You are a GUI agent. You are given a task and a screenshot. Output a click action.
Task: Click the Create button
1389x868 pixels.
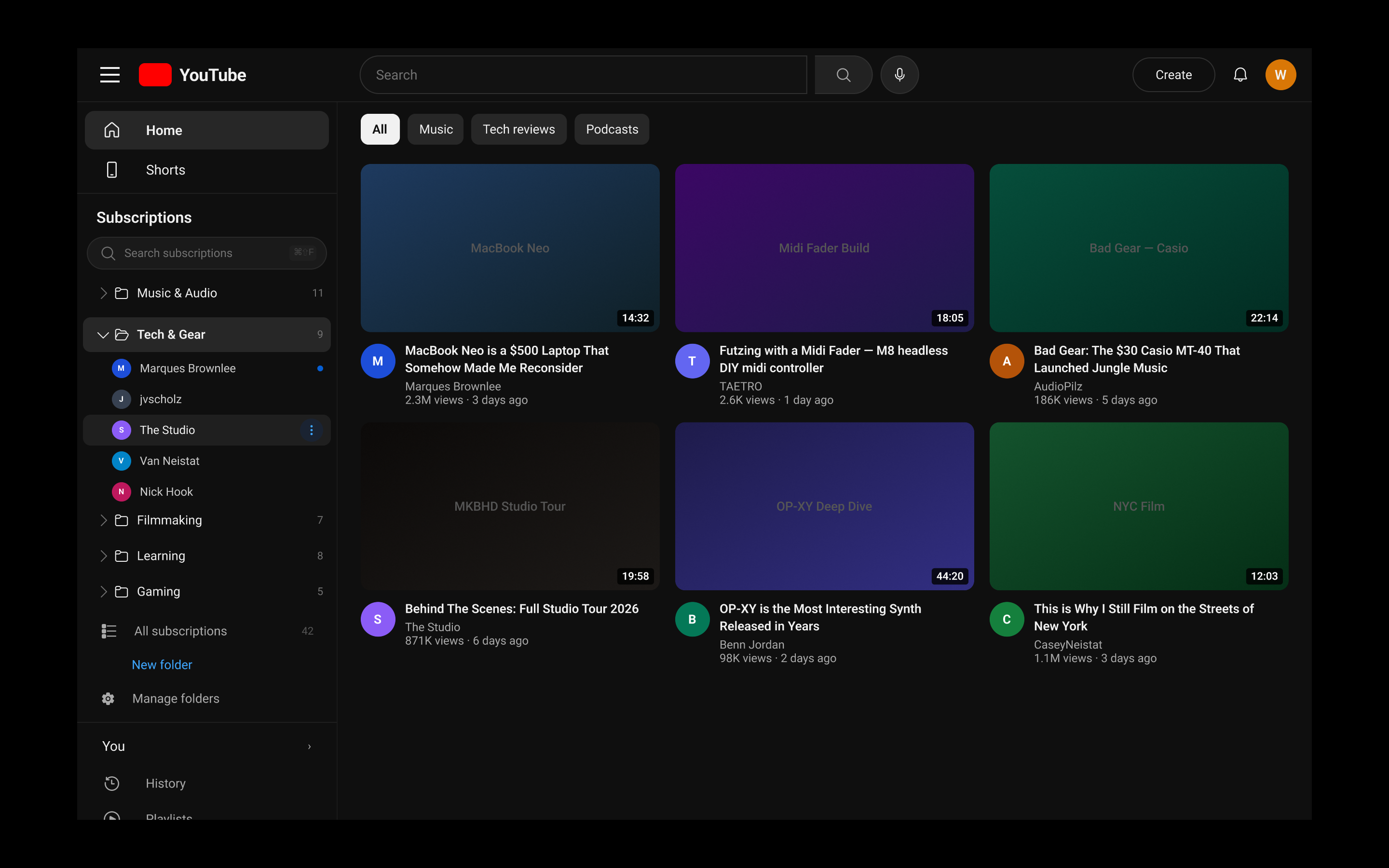click(1173, 75)
